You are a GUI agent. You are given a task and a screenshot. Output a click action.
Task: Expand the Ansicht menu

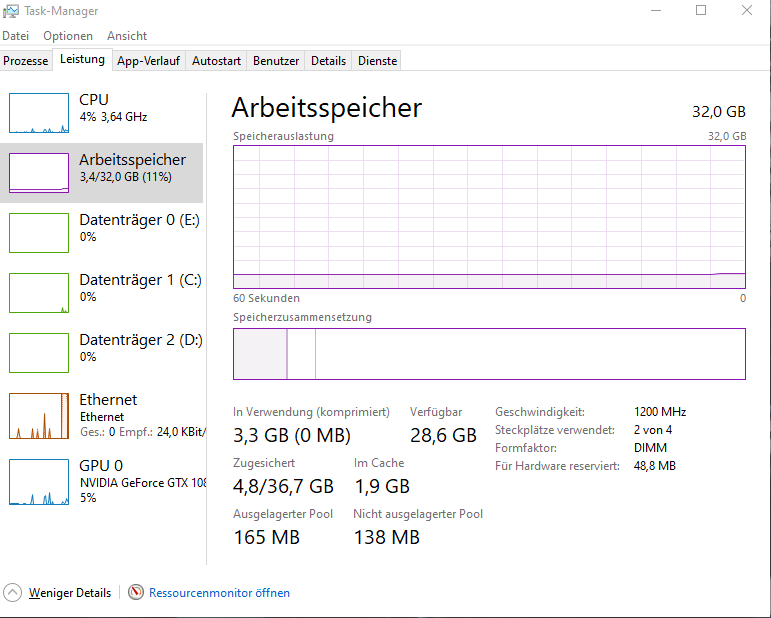click(x=127, y=36)
